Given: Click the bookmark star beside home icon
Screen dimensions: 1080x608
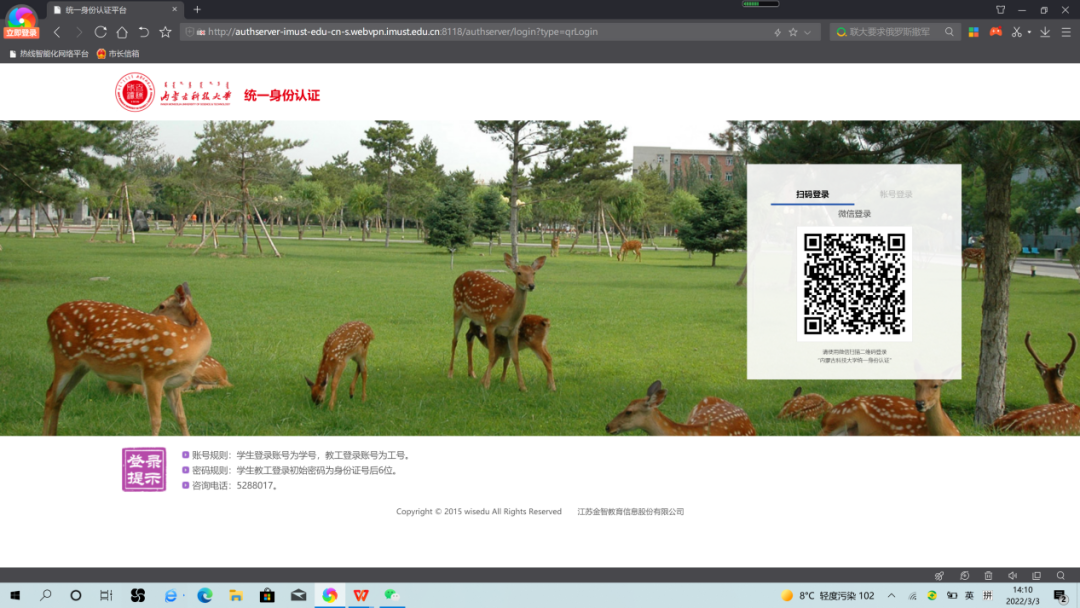Looking at the screenshot, I should click(165, 32).
